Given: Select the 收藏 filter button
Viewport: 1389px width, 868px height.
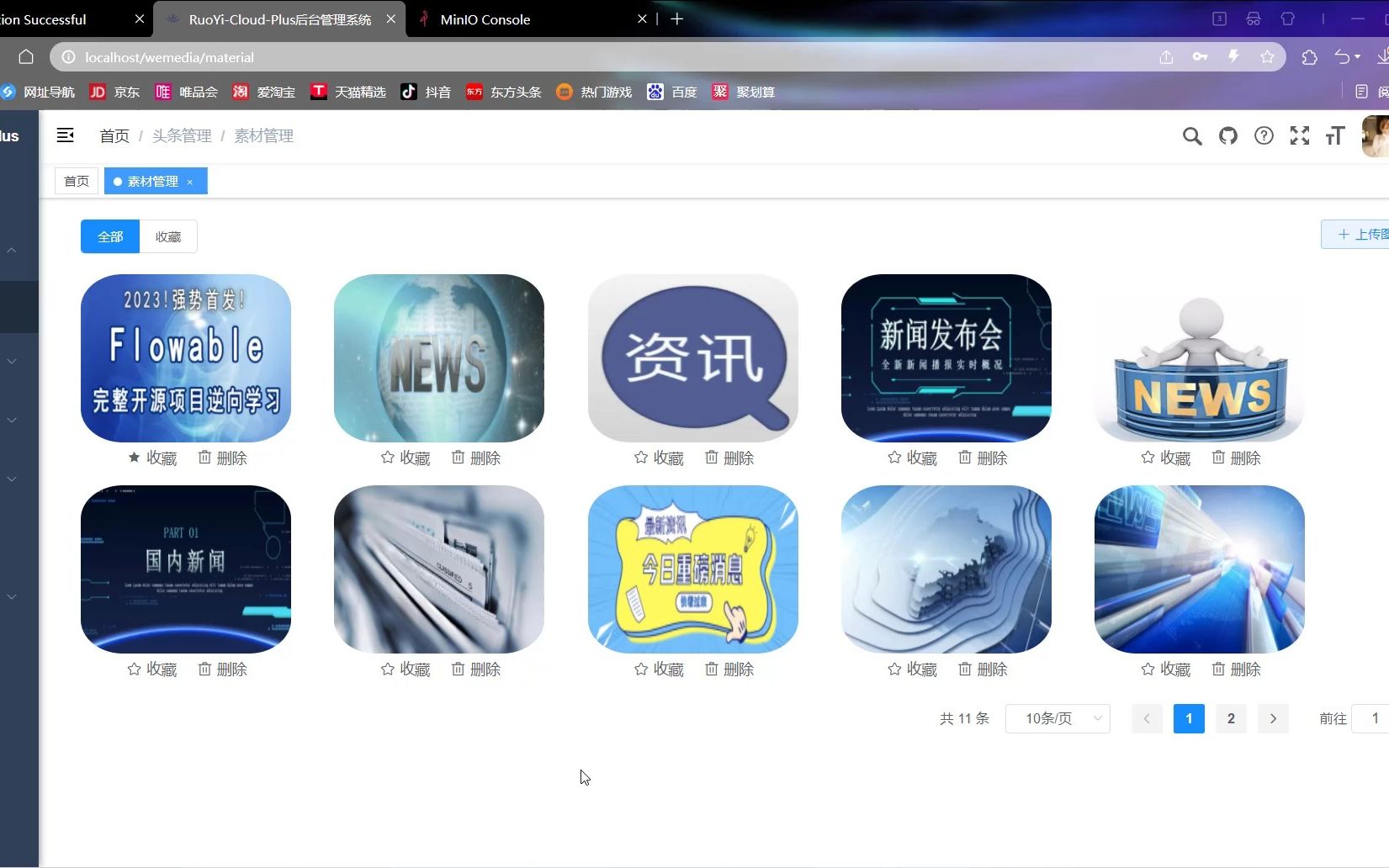Looking at the screenshot, I should point(167,236).
